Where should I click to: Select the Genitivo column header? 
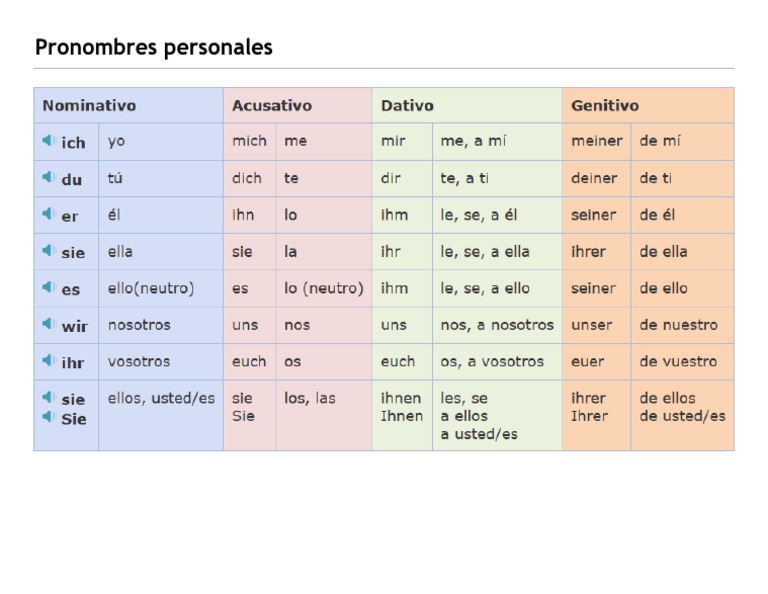[605, 105]
